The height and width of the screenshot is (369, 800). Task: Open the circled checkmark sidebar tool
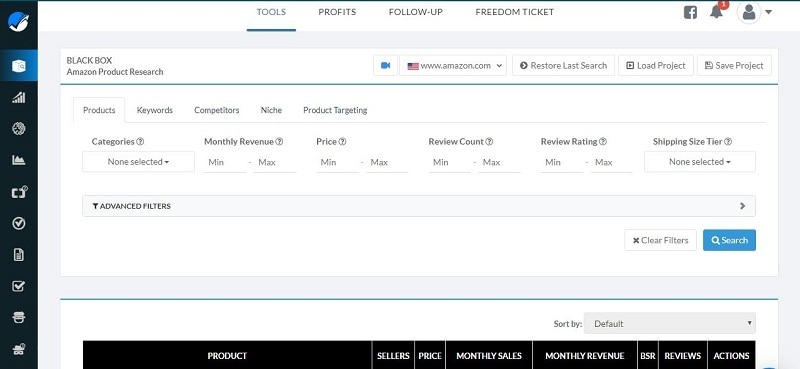pos(19,223)
